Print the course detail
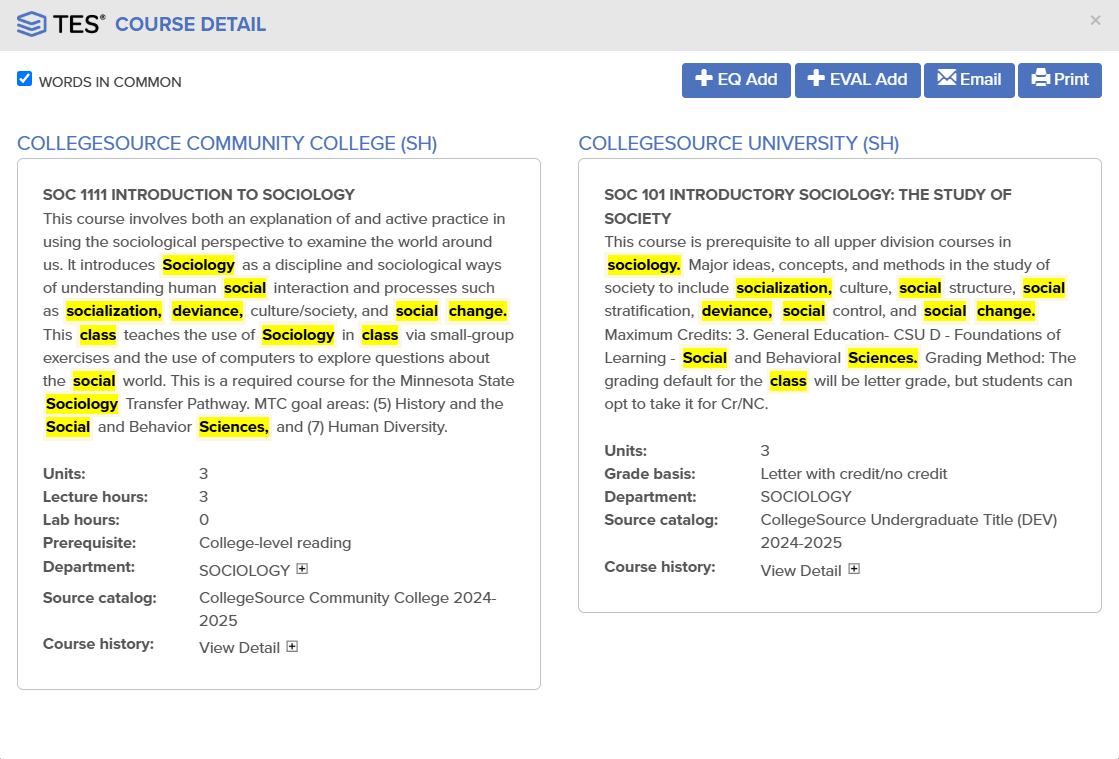The height and width of the screenshot is (759, 1119). coord(1059,80)
